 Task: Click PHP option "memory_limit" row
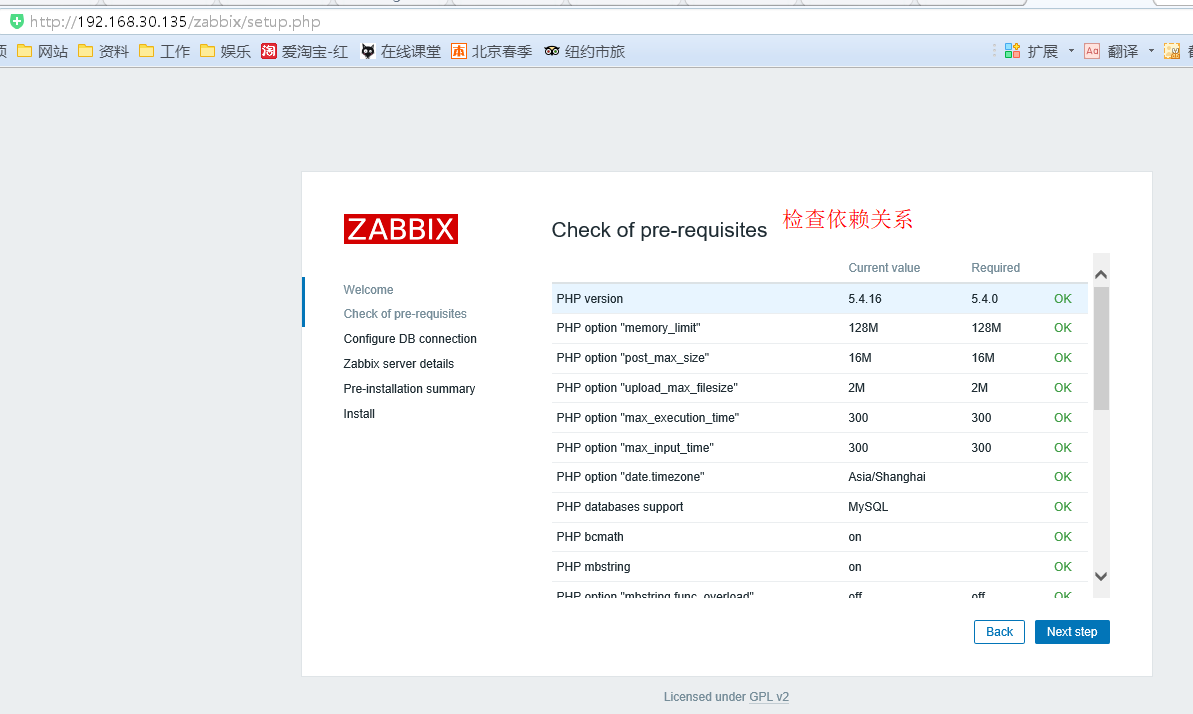click(819, 328)
